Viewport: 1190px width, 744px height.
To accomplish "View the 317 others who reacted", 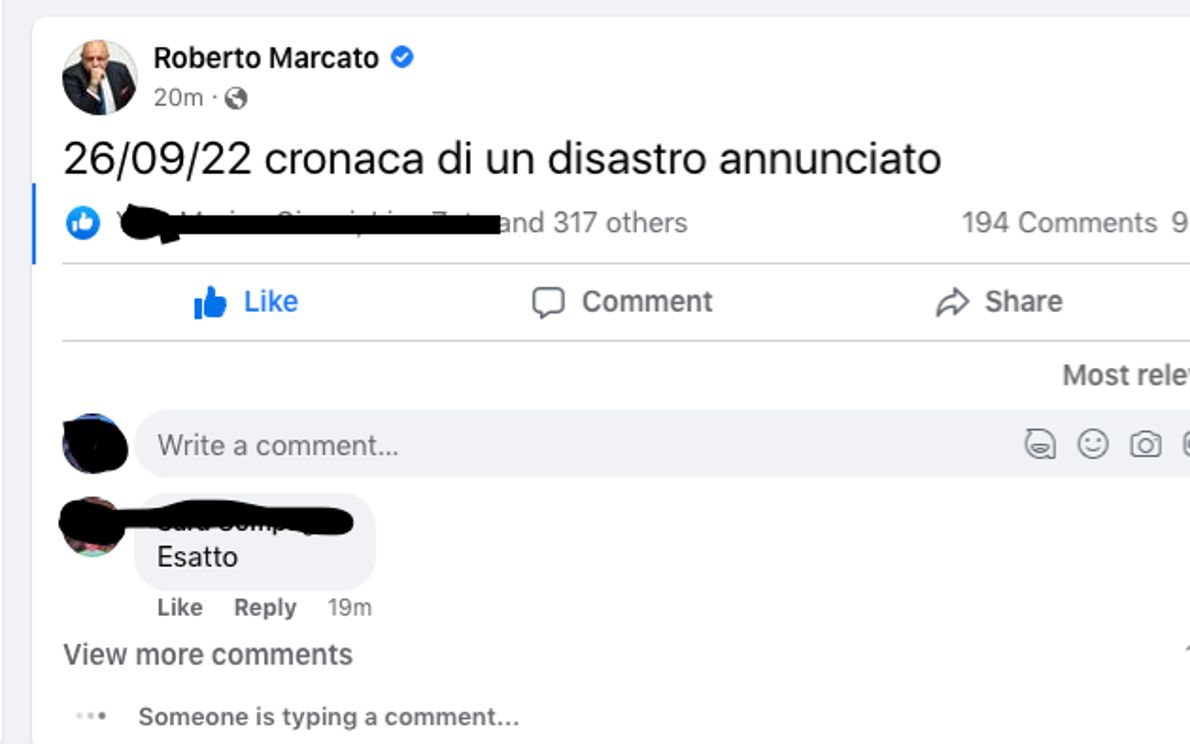I will click(593, 223).
